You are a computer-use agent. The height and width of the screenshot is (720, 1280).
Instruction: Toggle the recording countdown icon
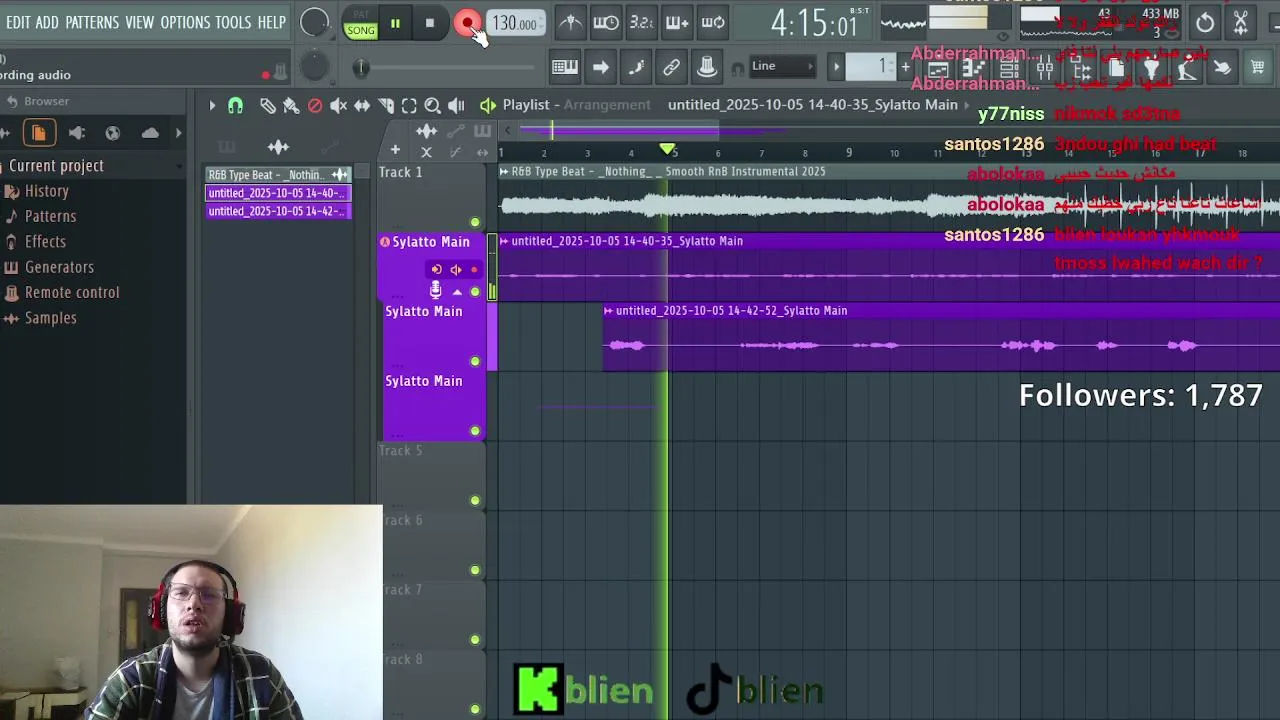[641, 22]
